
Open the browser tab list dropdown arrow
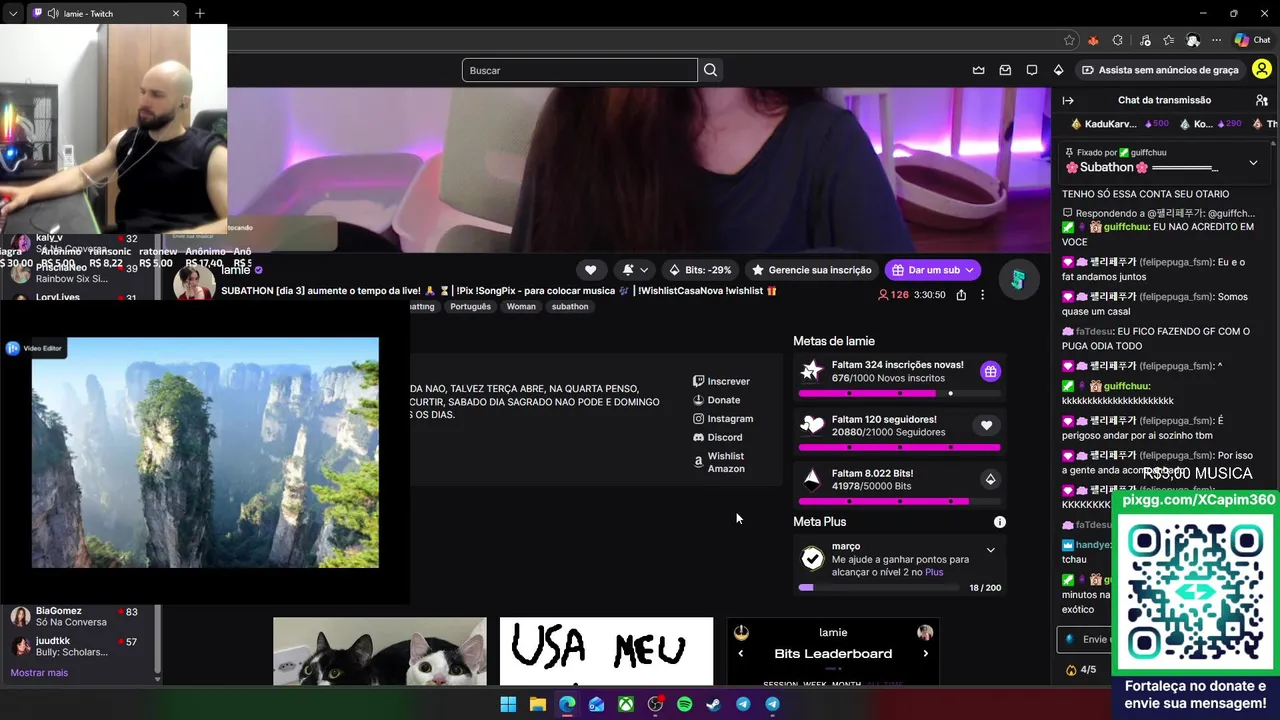(13, 14)
